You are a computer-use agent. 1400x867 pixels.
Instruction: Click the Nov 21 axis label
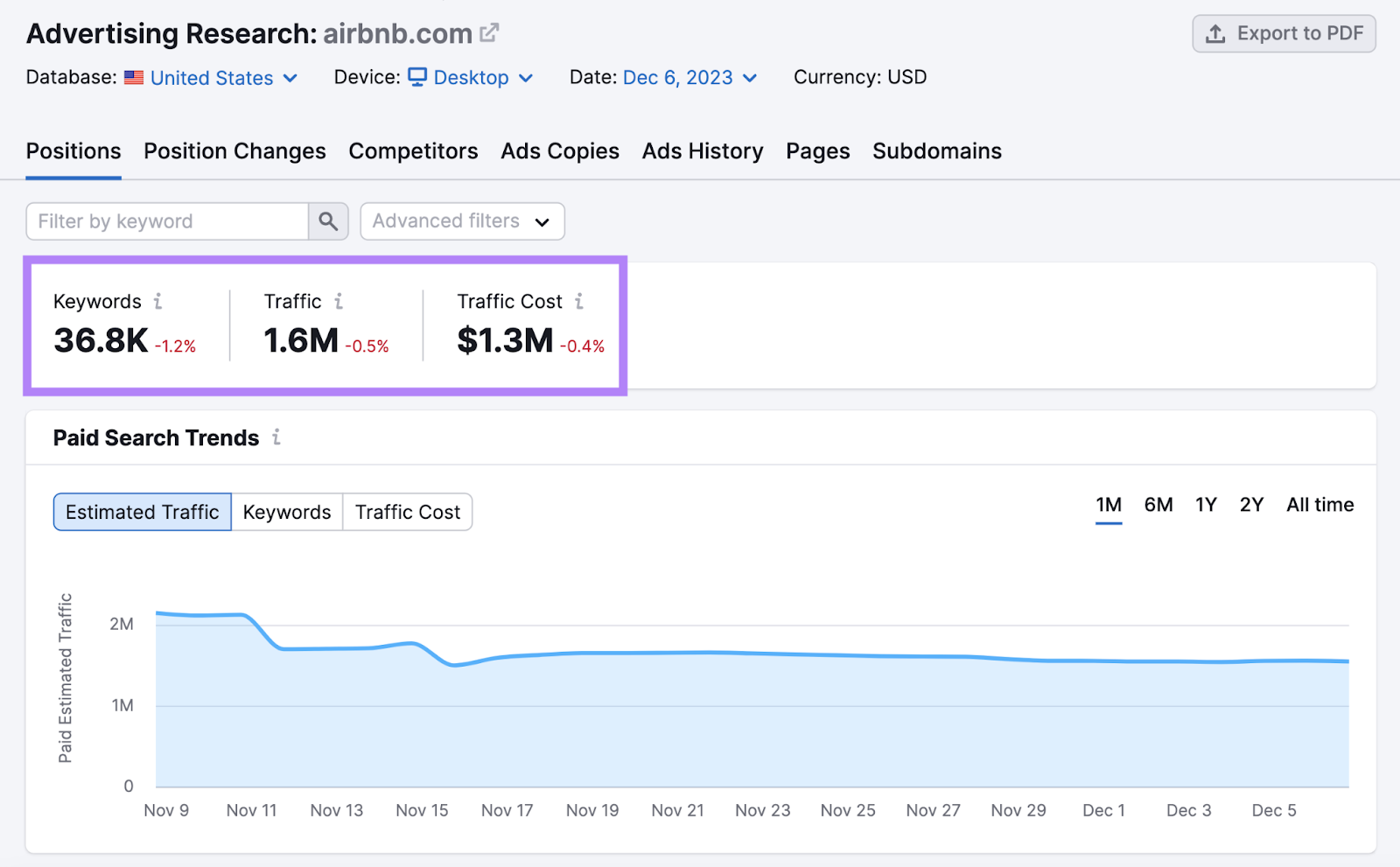[677, 810]
